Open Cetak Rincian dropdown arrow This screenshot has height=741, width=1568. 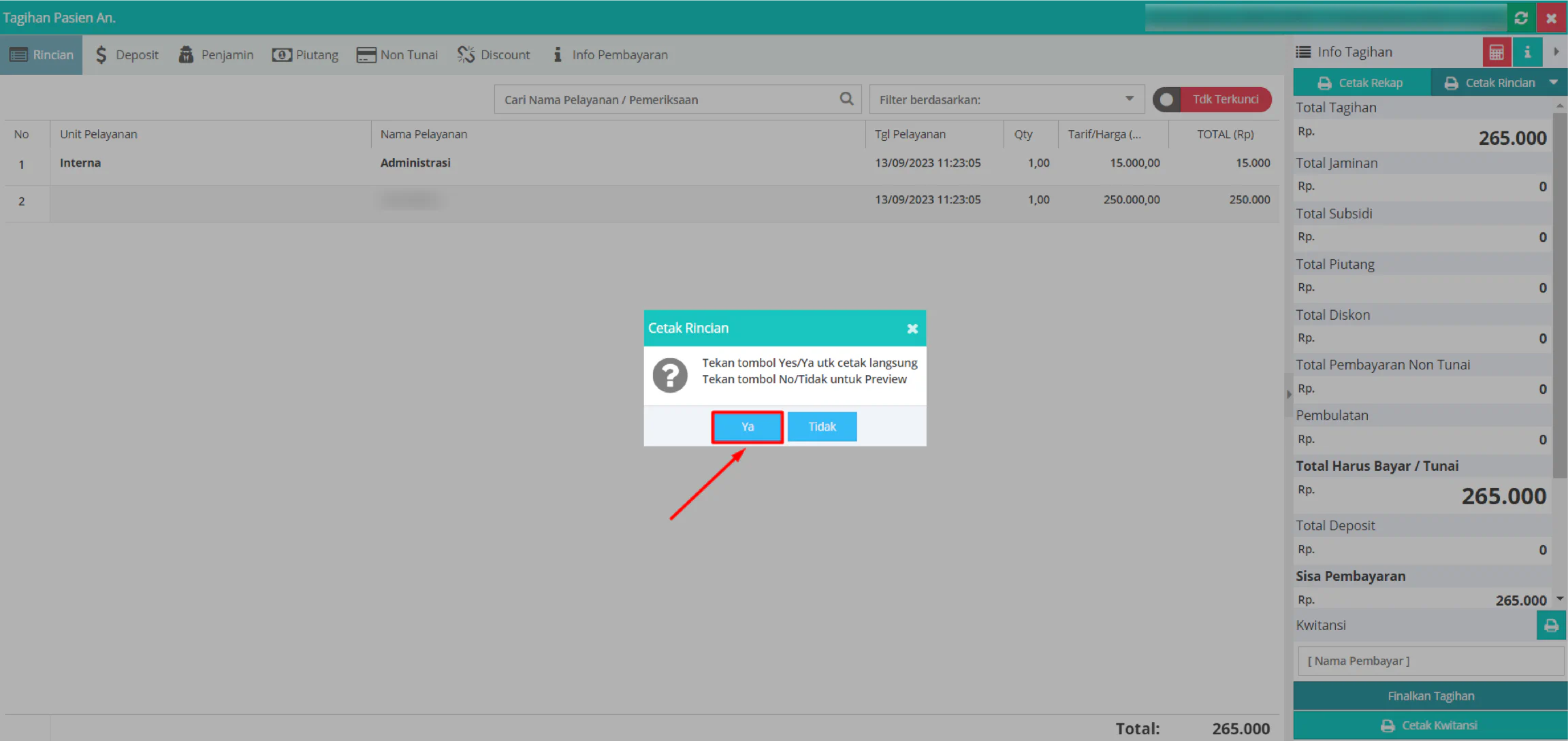pyautogui.click(x=1554, y=82)
